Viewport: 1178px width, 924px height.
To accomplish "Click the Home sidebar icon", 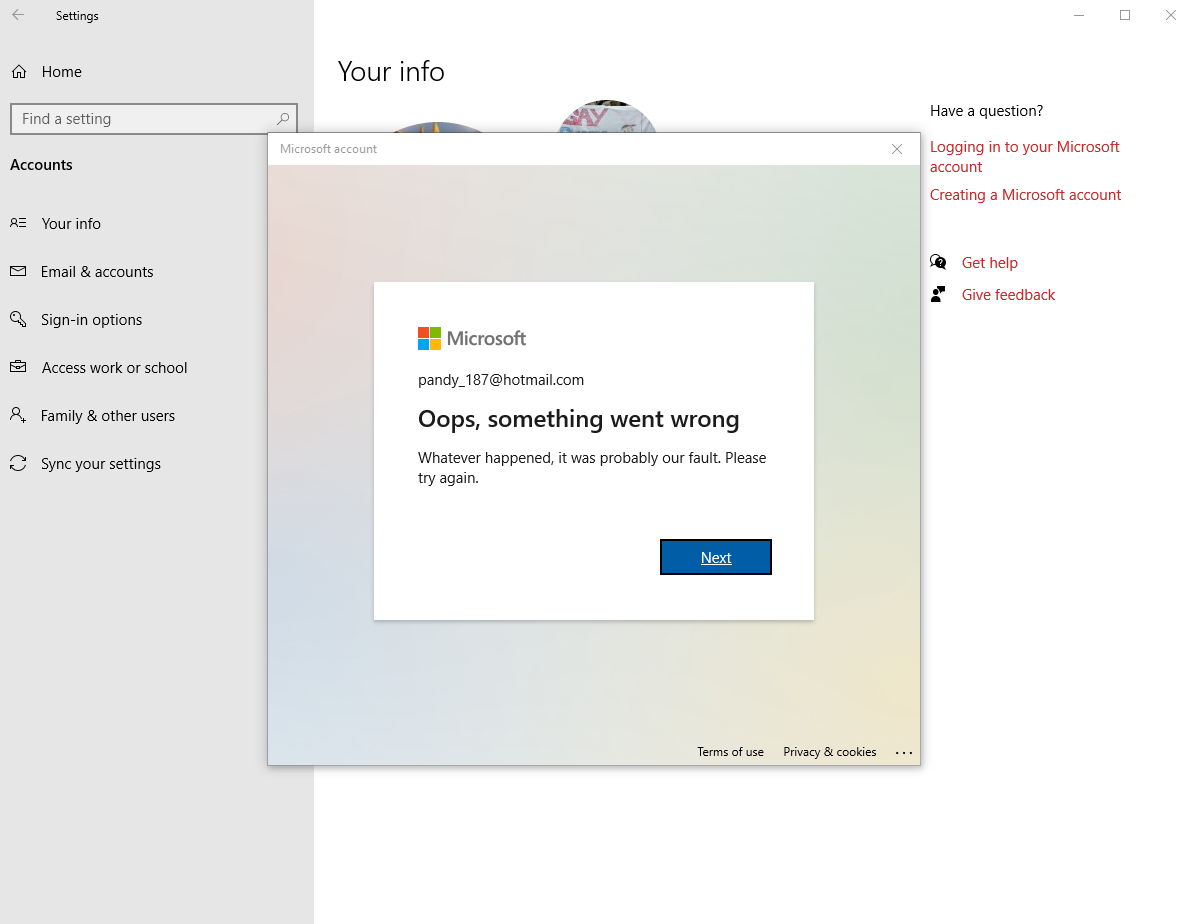I will click(x=20, y=71).
